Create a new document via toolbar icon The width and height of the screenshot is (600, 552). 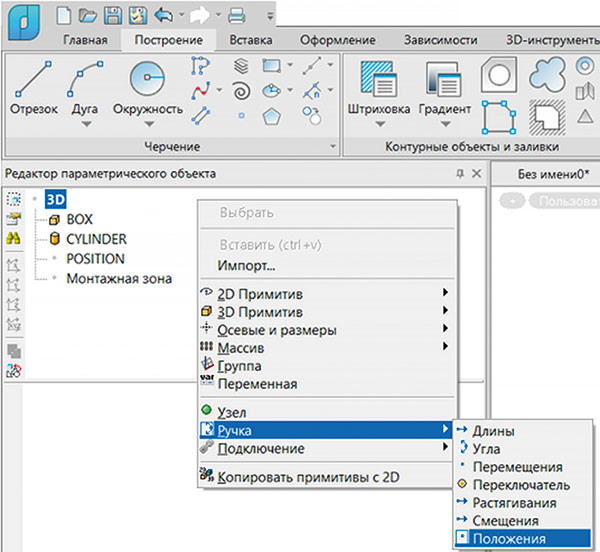[x=64, y=16]
